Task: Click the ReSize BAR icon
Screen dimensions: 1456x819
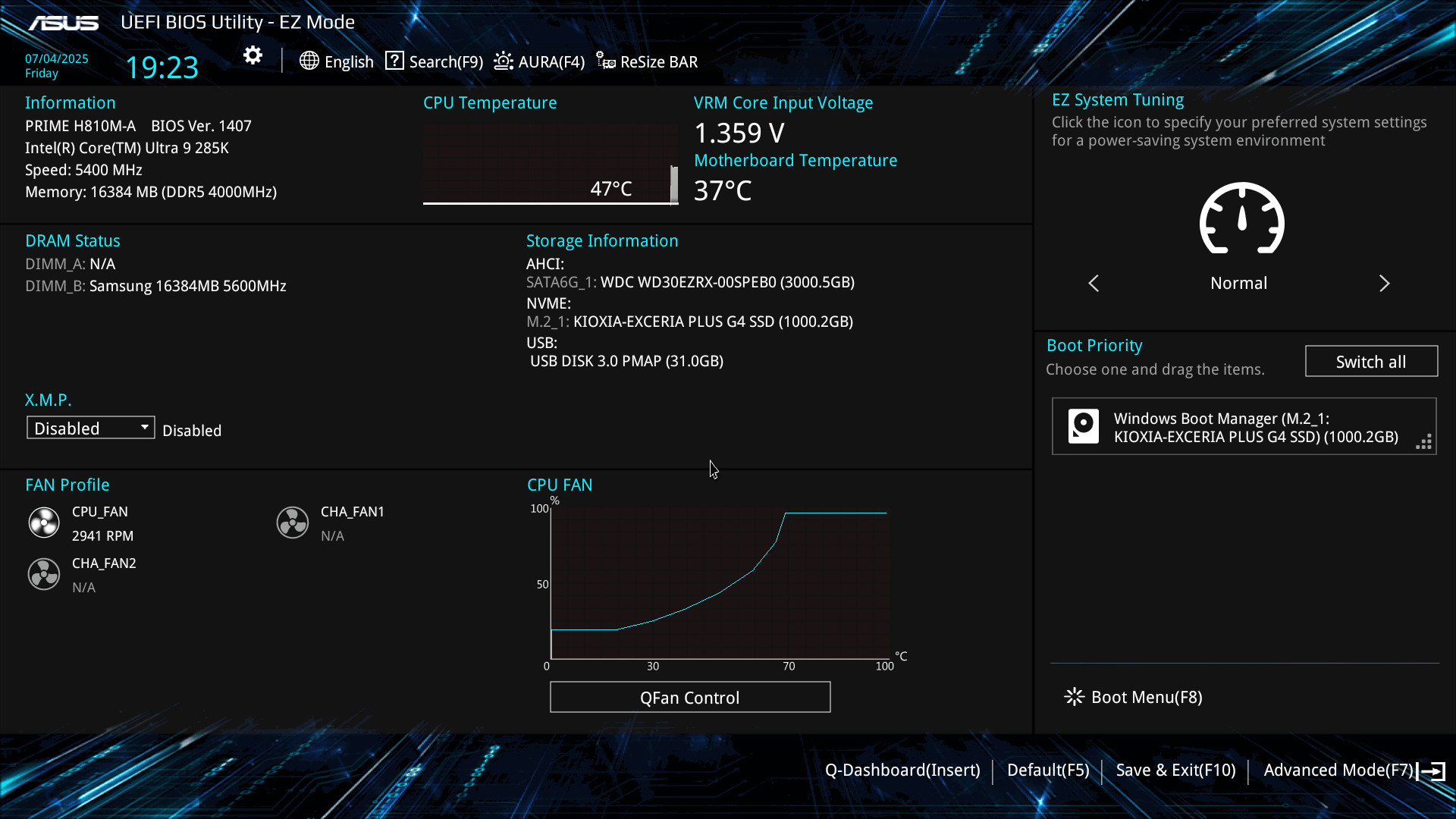Action: 605,61
